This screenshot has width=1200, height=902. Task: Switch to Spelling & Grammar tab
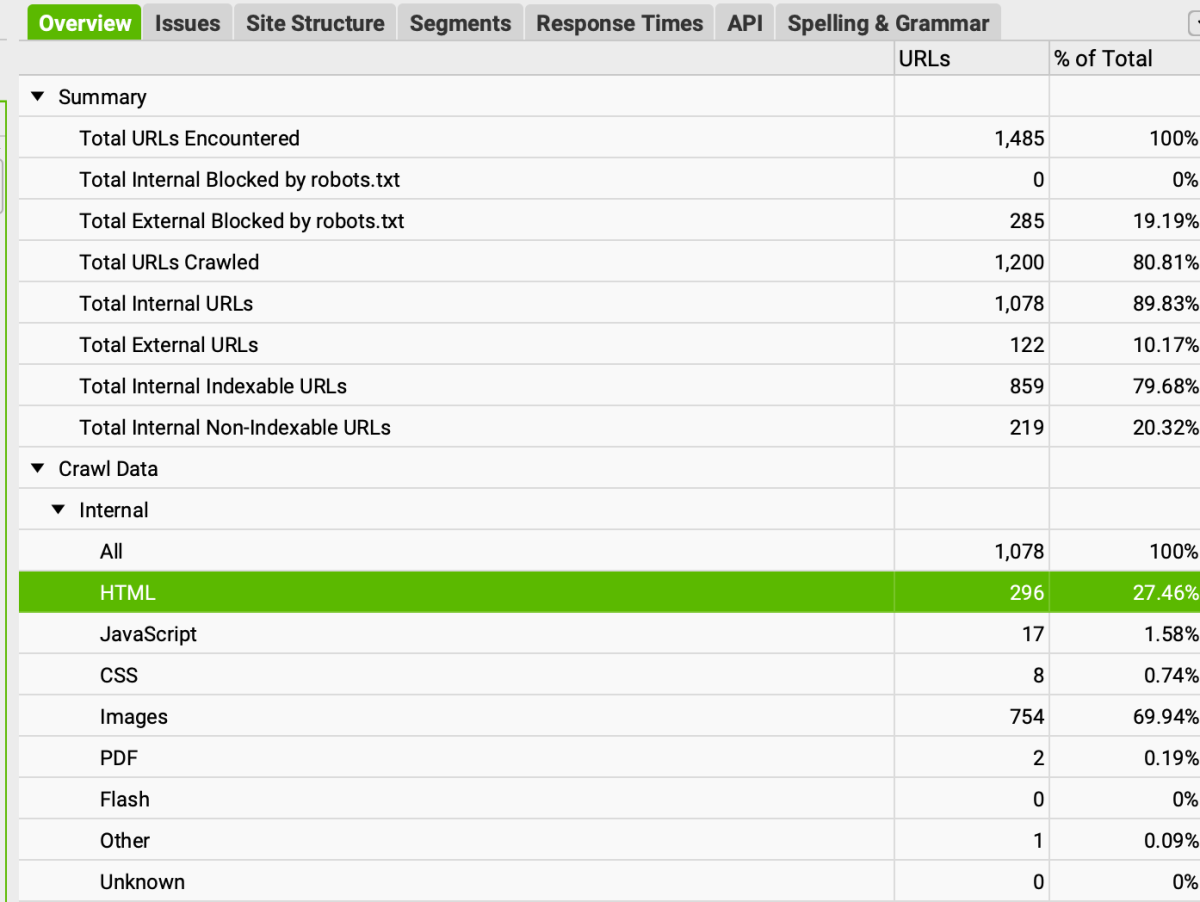[888, 23]
